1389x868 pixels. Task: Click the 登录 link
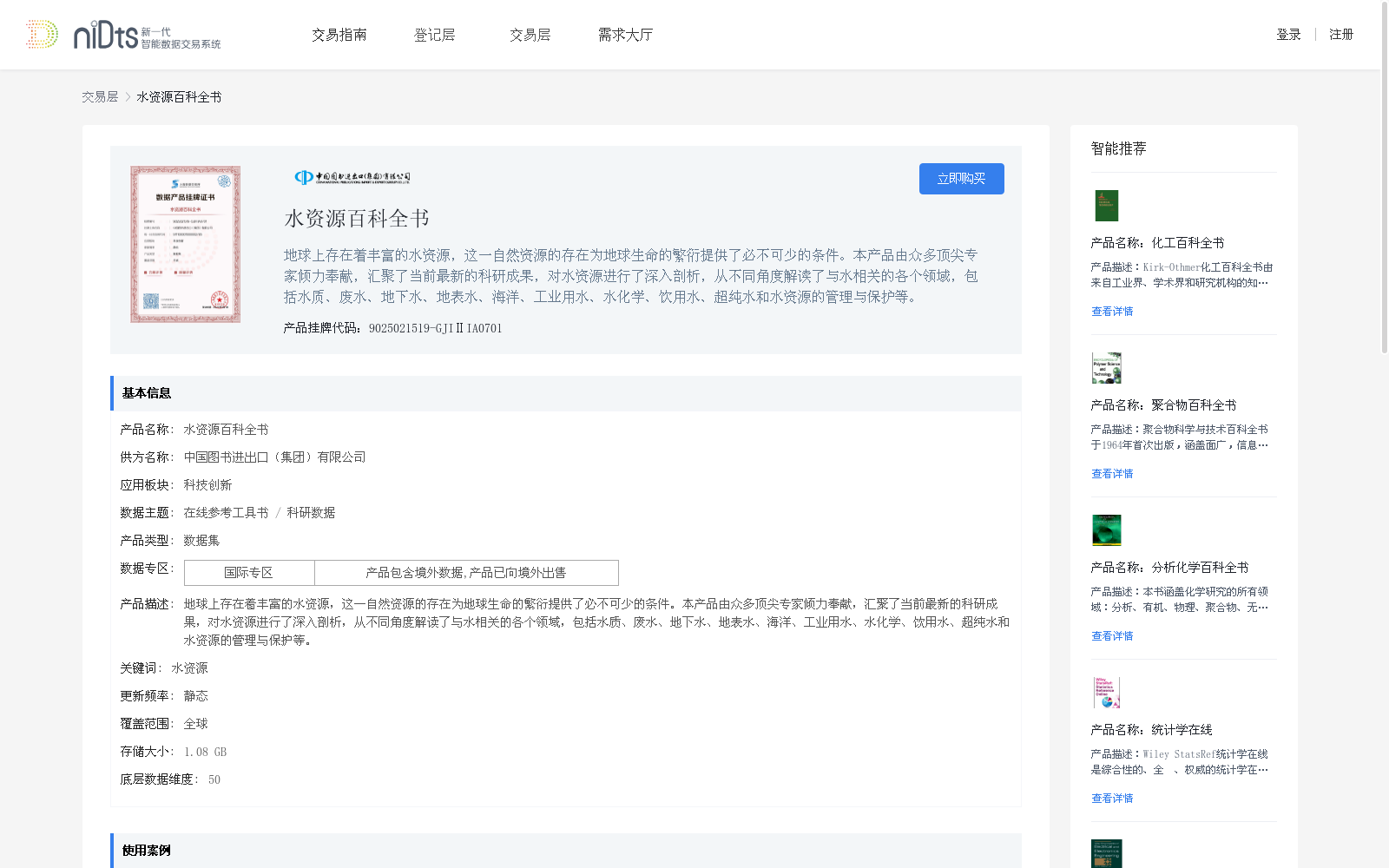point(1288,35)
